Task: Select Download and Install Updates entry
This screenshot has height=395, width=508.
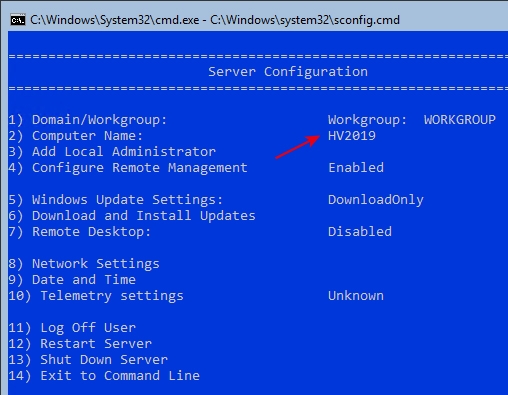Action: tap(132, 216)
